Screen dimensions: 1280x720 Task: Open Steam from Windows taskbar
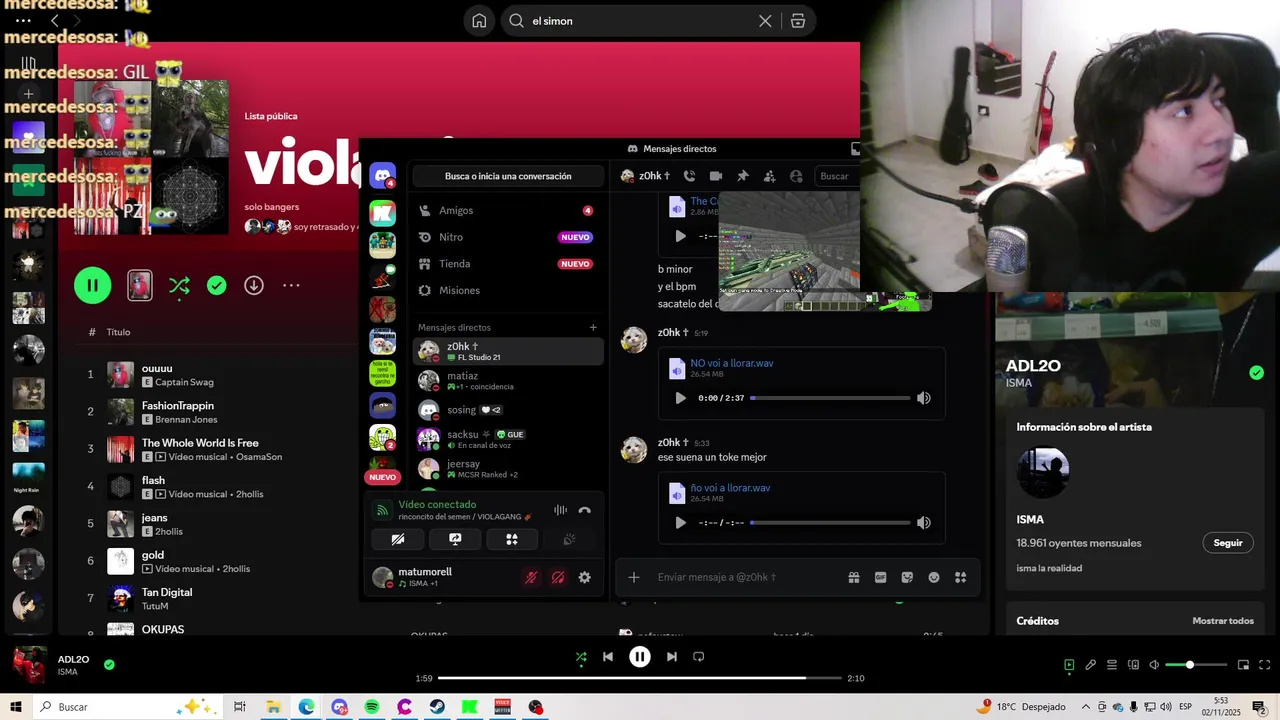click(437, 707)
